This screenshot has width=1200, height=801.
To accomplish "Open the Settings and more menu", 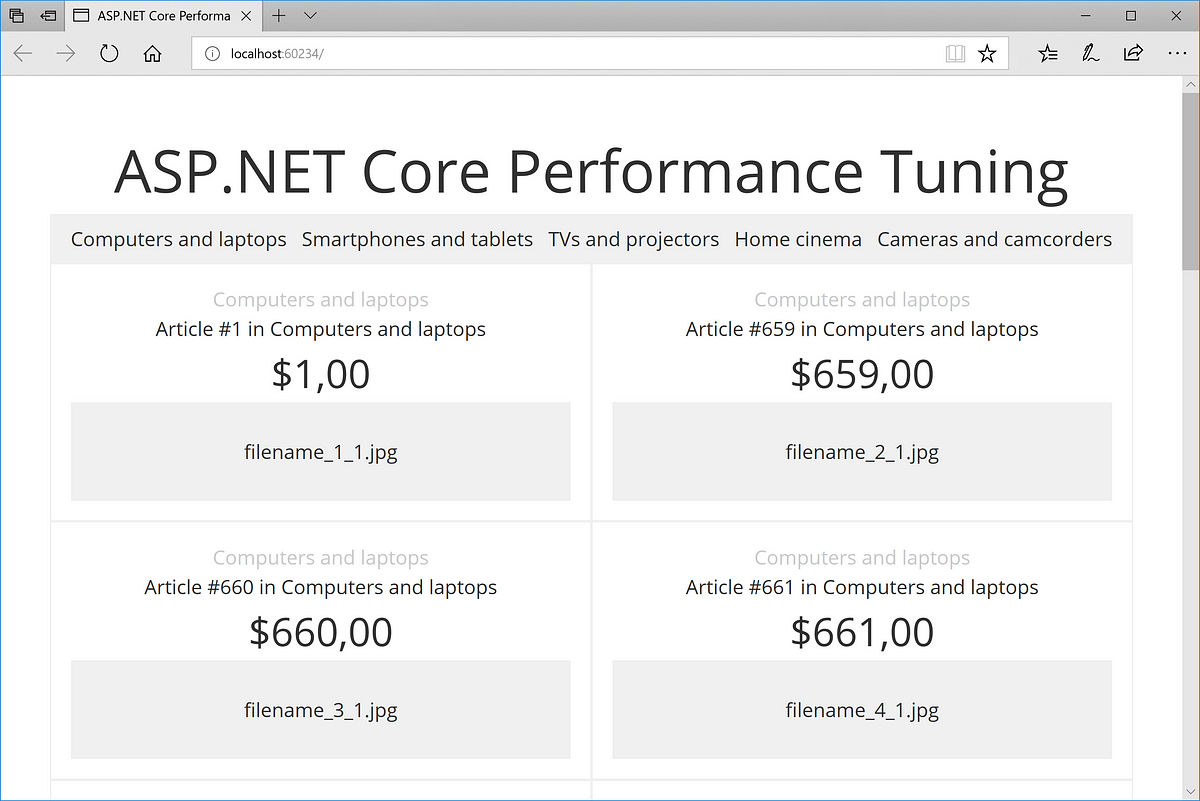I will 1176,54.
